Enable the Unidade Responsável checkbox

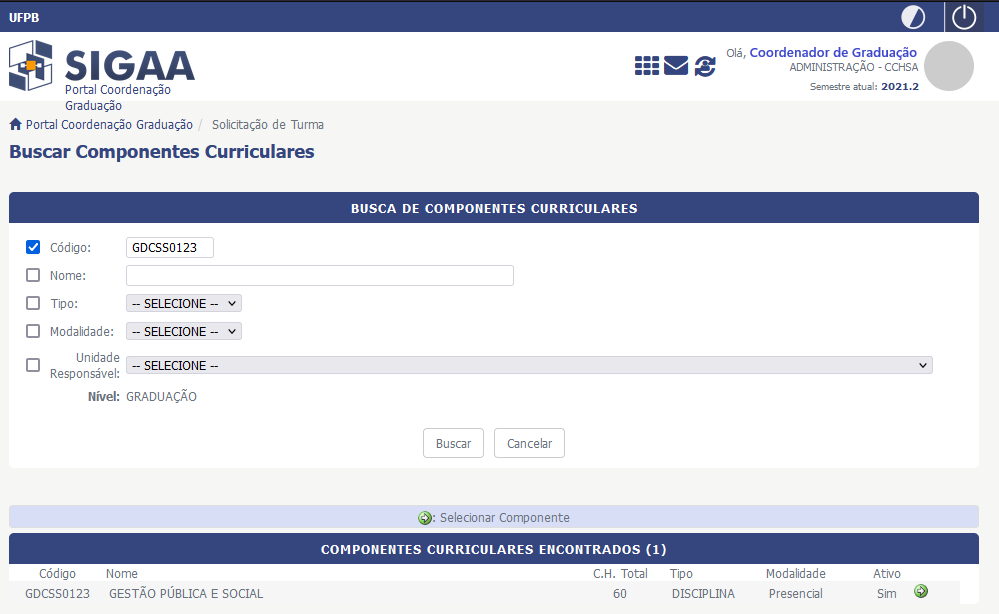click(x=33, y=365)
